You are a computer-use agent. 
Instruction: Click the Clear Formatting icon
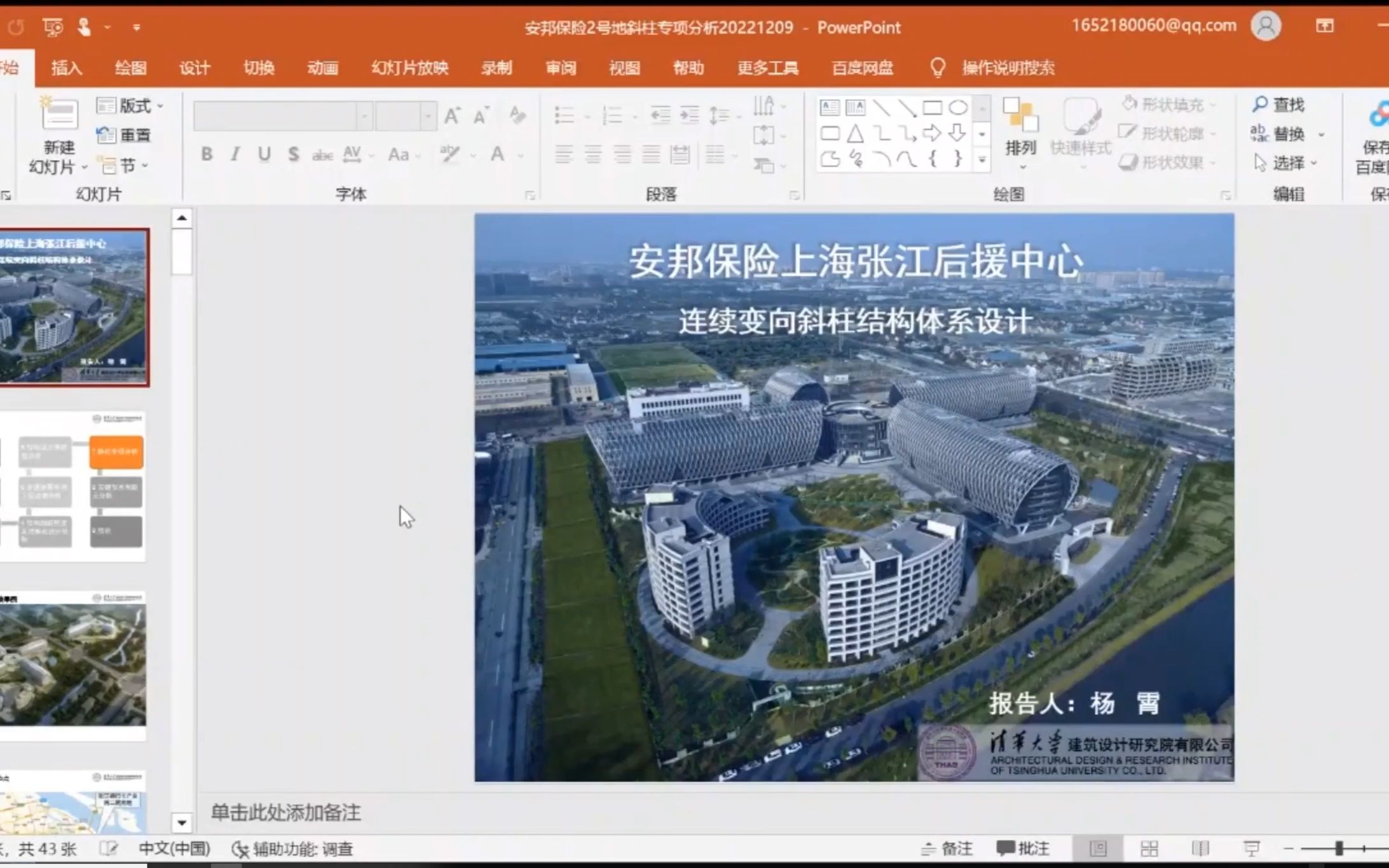coord(517,115)
